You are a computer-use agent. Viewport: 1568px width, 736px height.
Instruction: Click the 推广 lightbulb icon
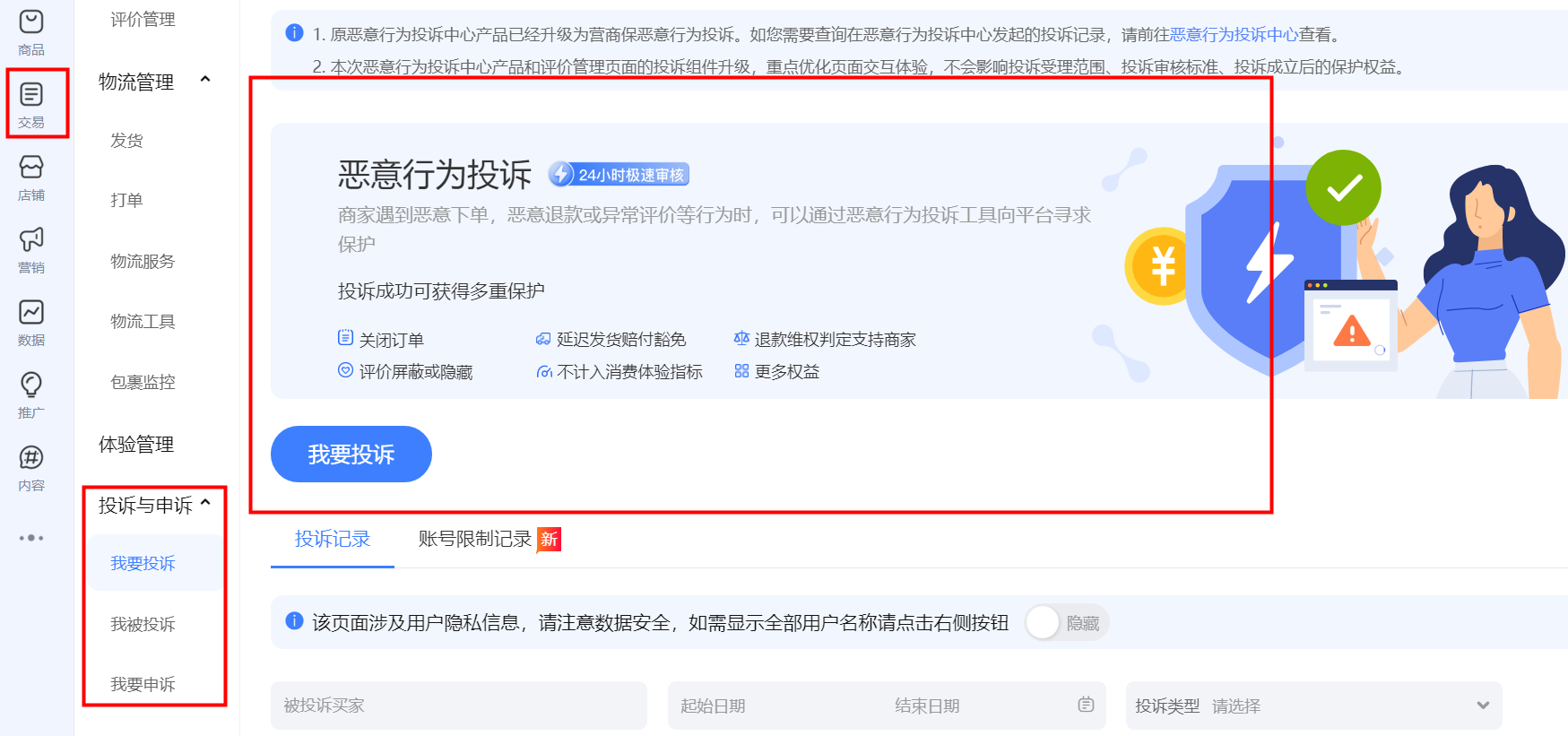pyautogui.click(x=31, y=394)
